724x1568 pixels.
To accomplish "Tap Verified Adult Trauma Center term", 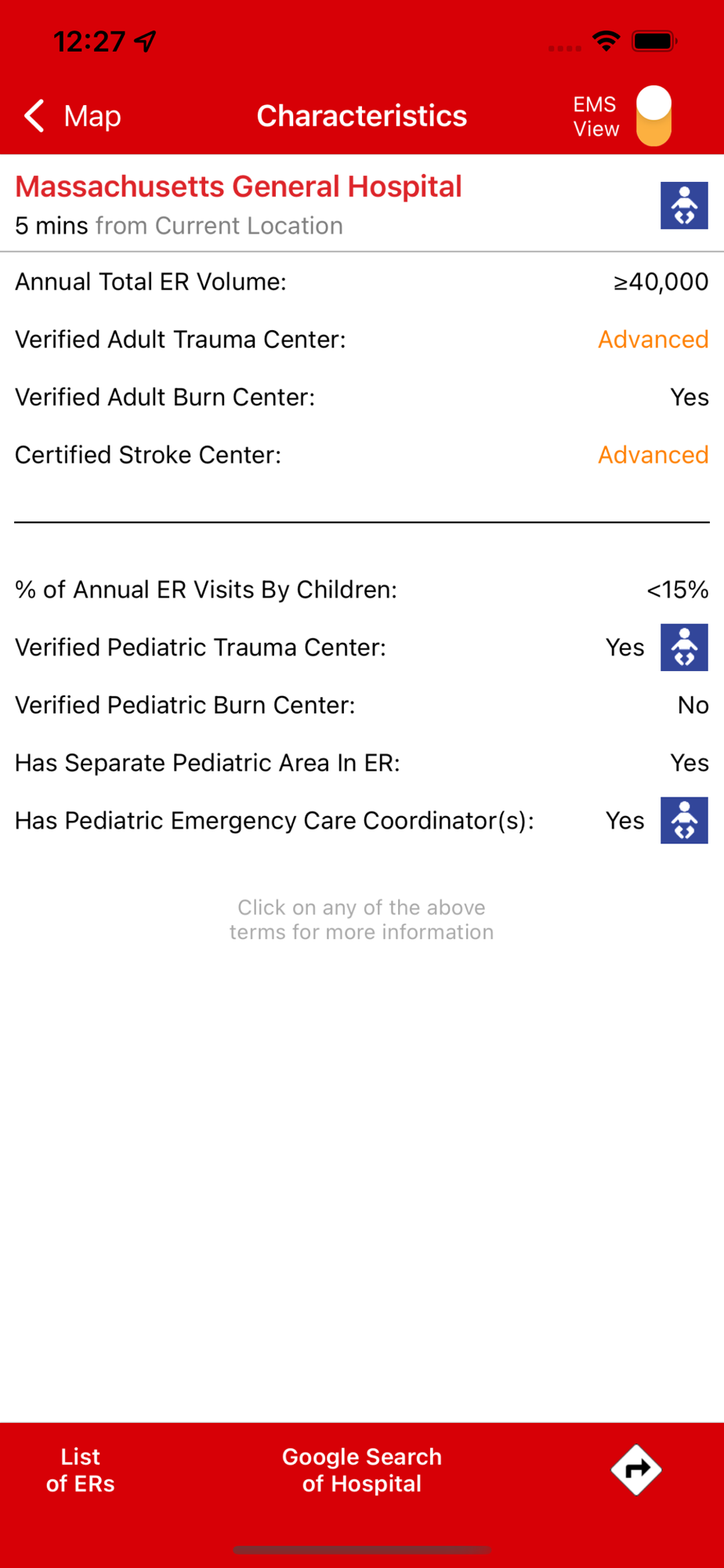I will (x=180, y=339).
